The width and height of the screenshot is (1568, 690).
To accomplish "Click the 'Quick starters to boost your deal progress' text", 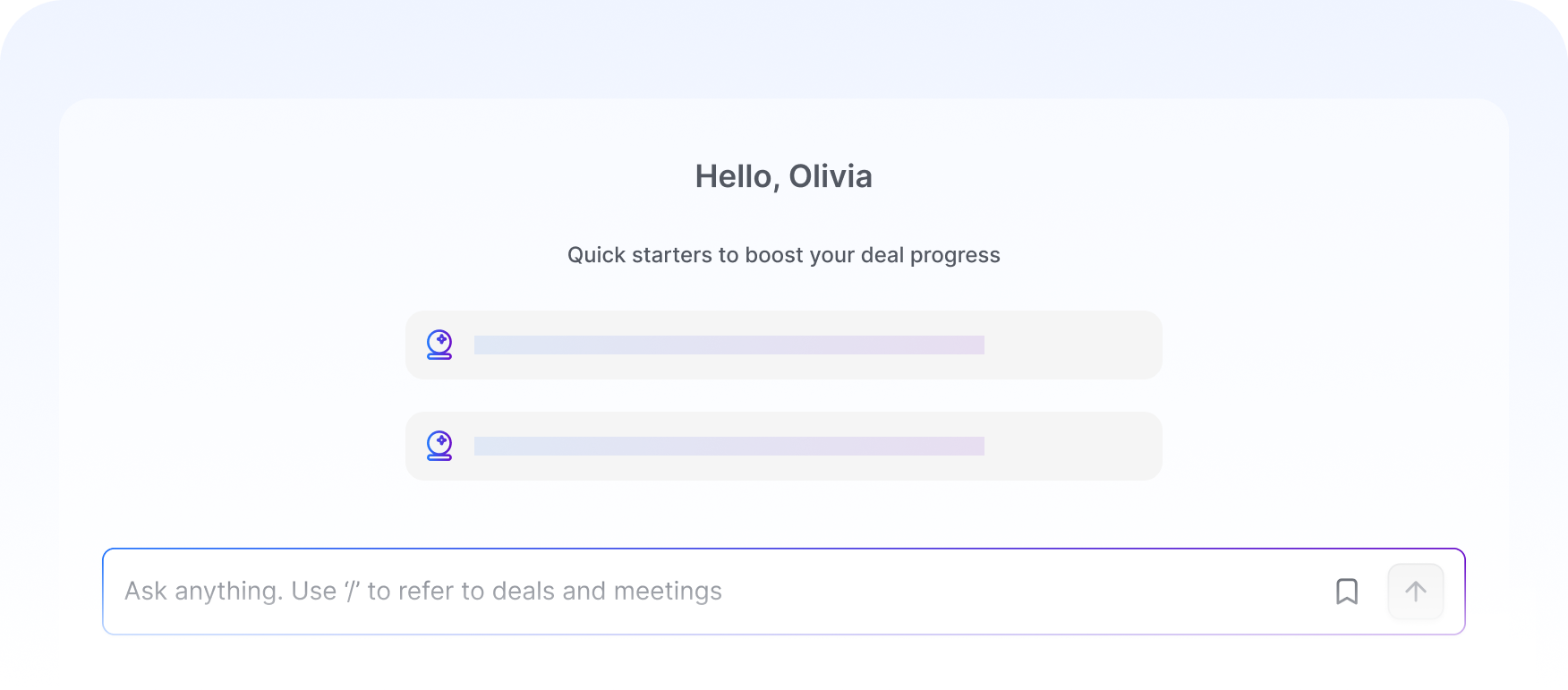I will 784,255.
